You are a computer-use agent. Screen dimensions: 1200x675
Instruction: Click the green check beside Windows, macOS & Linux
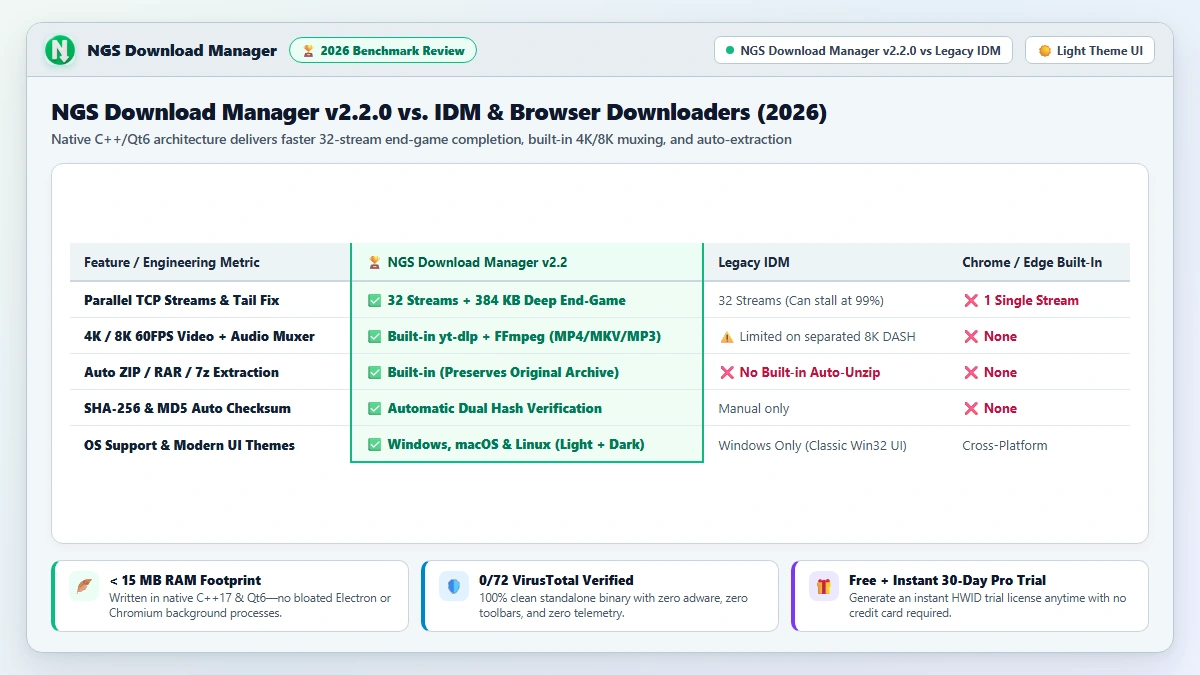click(374, 444)
